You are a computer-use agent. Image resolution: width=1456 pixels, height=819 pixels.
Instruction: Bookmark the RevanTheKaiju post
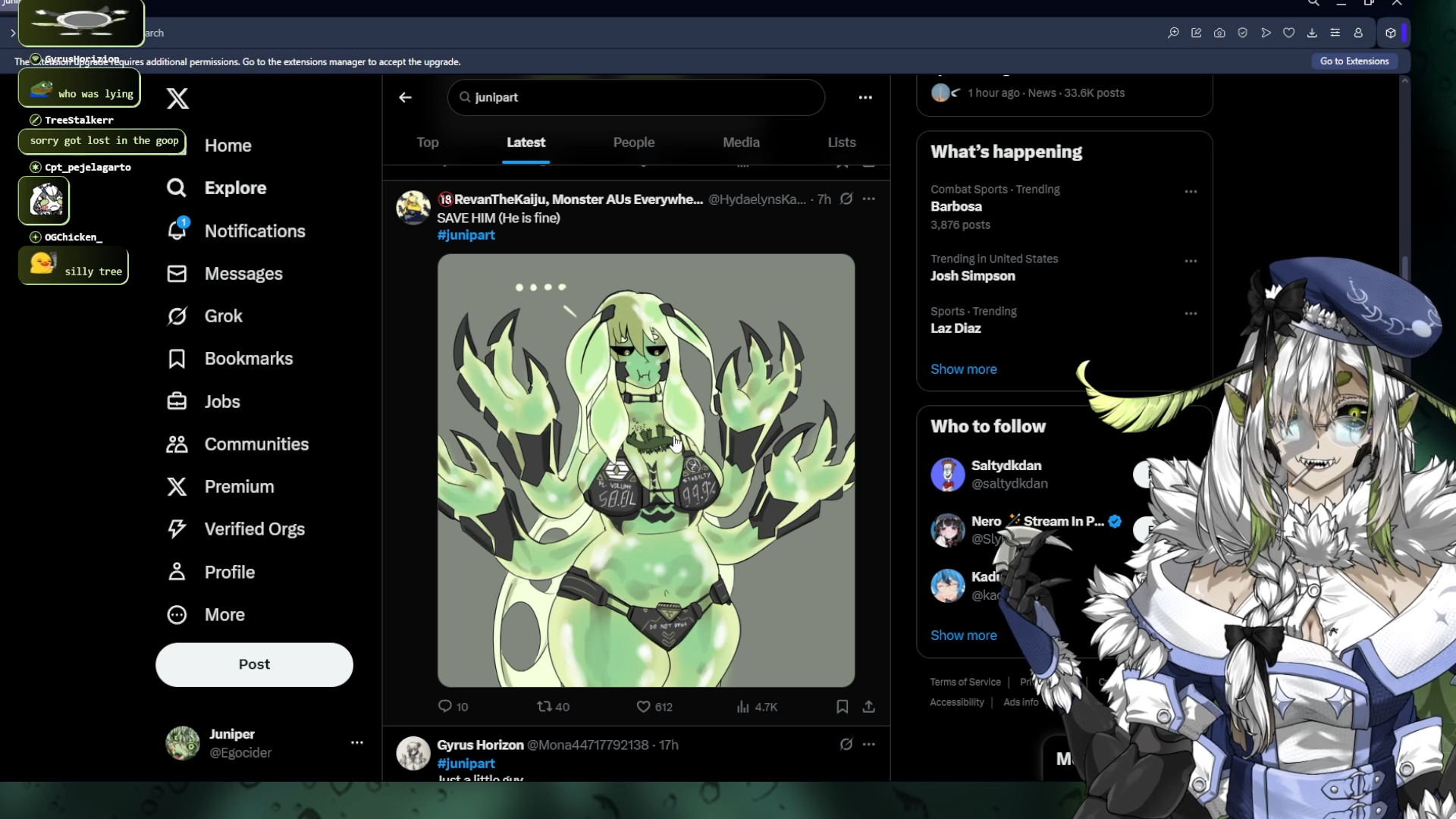point(842,706)
